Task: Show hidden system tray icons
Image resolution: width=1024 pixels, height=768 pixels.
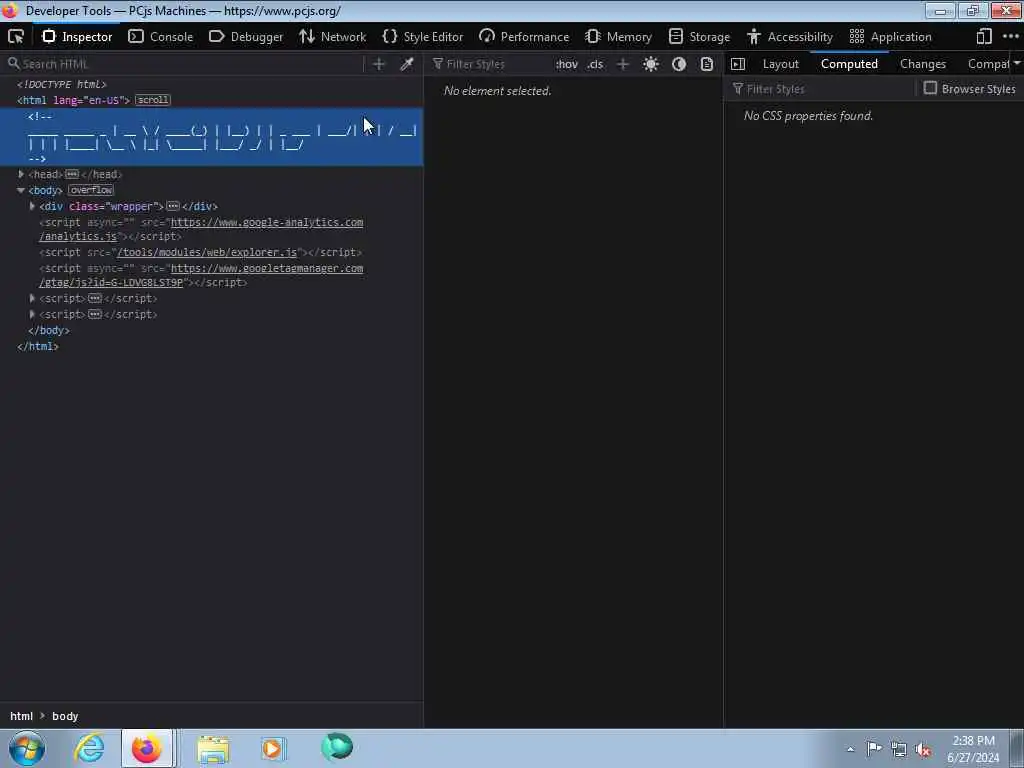Action: [x=850, y=749]
